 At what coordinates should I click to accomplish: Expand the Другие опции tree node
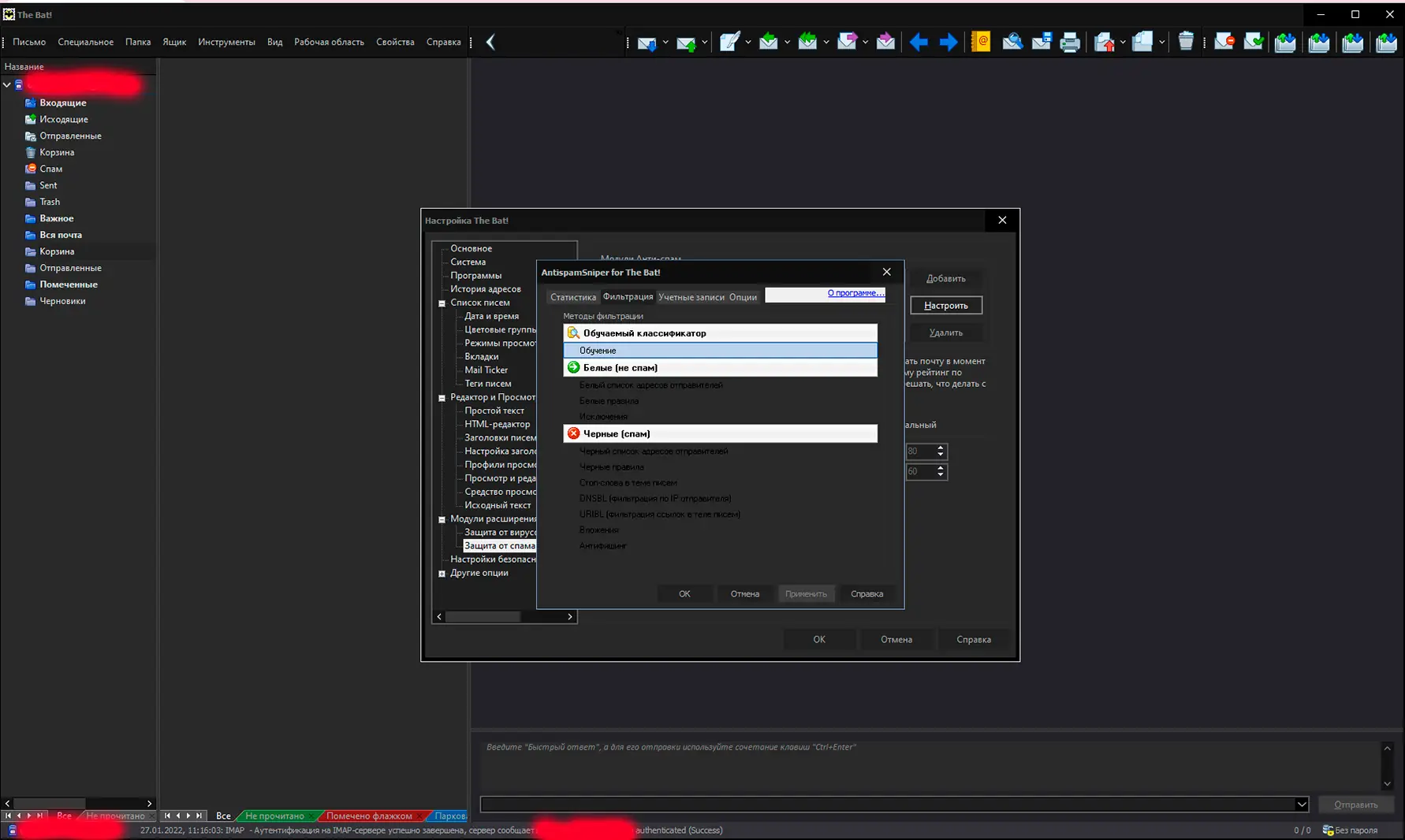[442, 574]
